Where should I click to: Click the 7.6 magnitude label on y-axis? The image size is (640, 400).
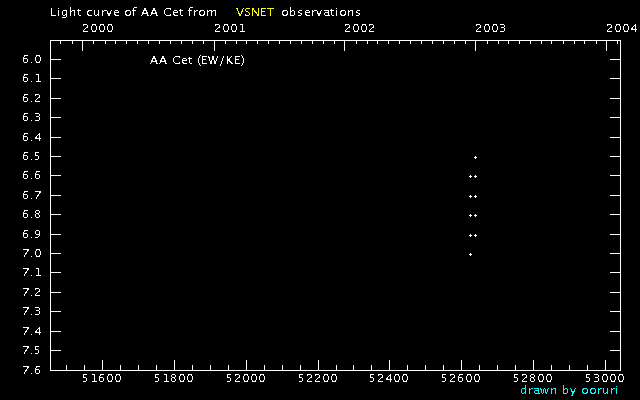pos(30,370)
